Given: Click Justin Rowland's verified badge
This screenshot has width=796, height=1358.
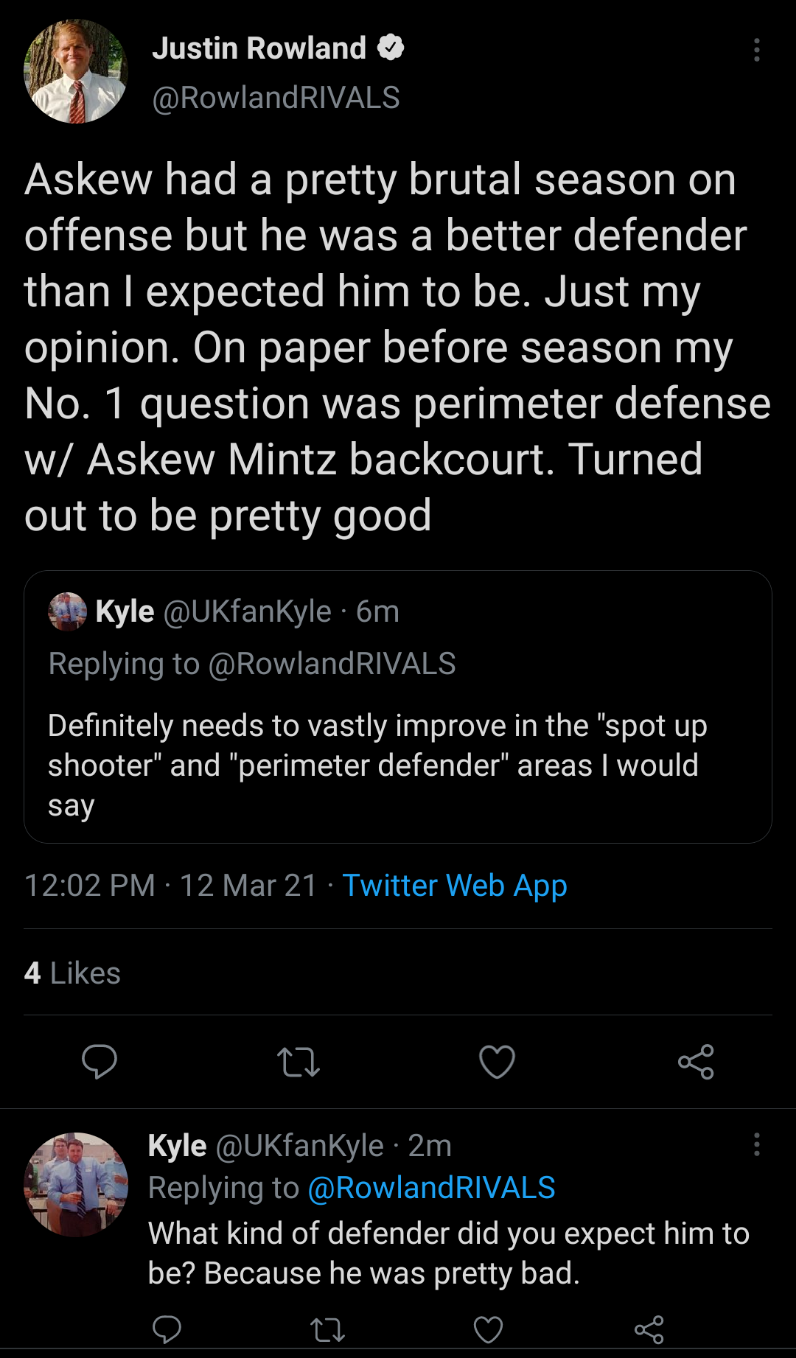Looking at the screenshot, I should [391, 47].
